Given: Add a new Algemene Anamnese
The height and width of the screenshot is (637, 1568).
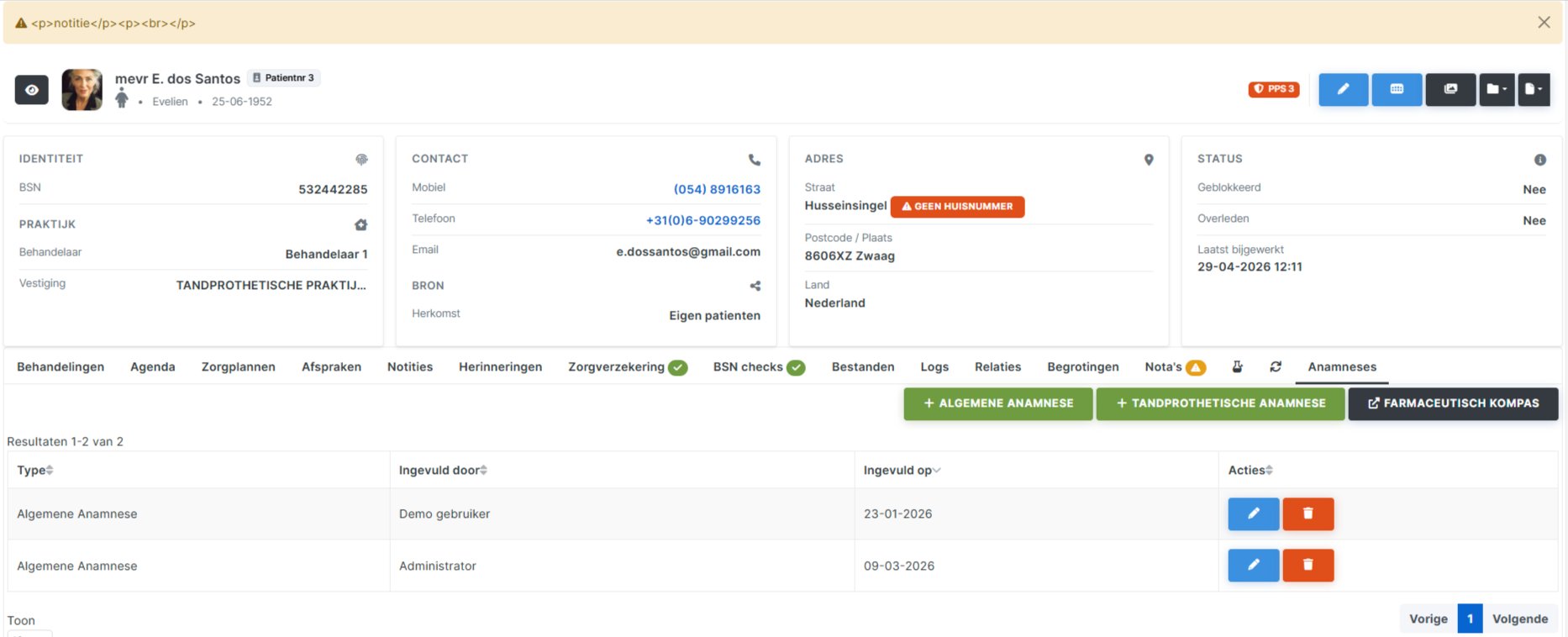Looking at the screenshot, I should tap(998, 403).
